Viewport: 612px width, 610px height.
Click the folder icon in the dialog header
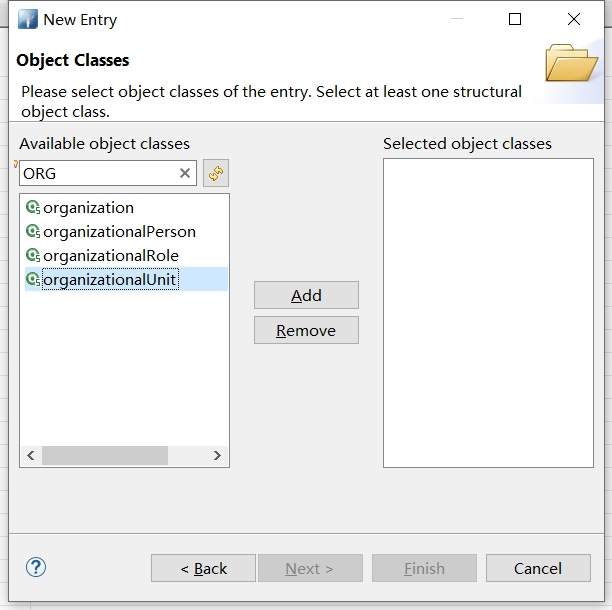coord(571,62)
